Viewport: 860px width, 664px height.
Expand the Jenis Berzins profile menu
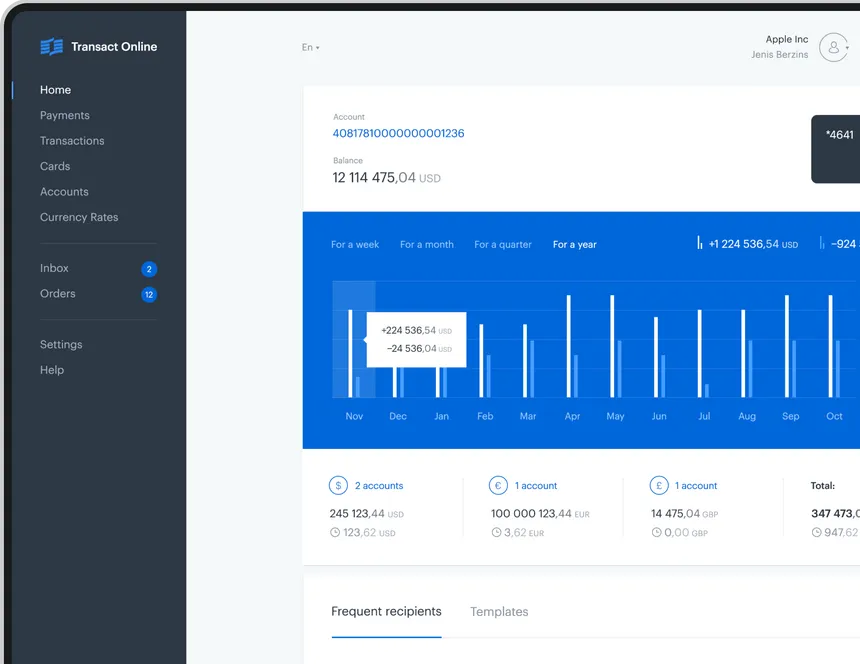pos(779,55)
